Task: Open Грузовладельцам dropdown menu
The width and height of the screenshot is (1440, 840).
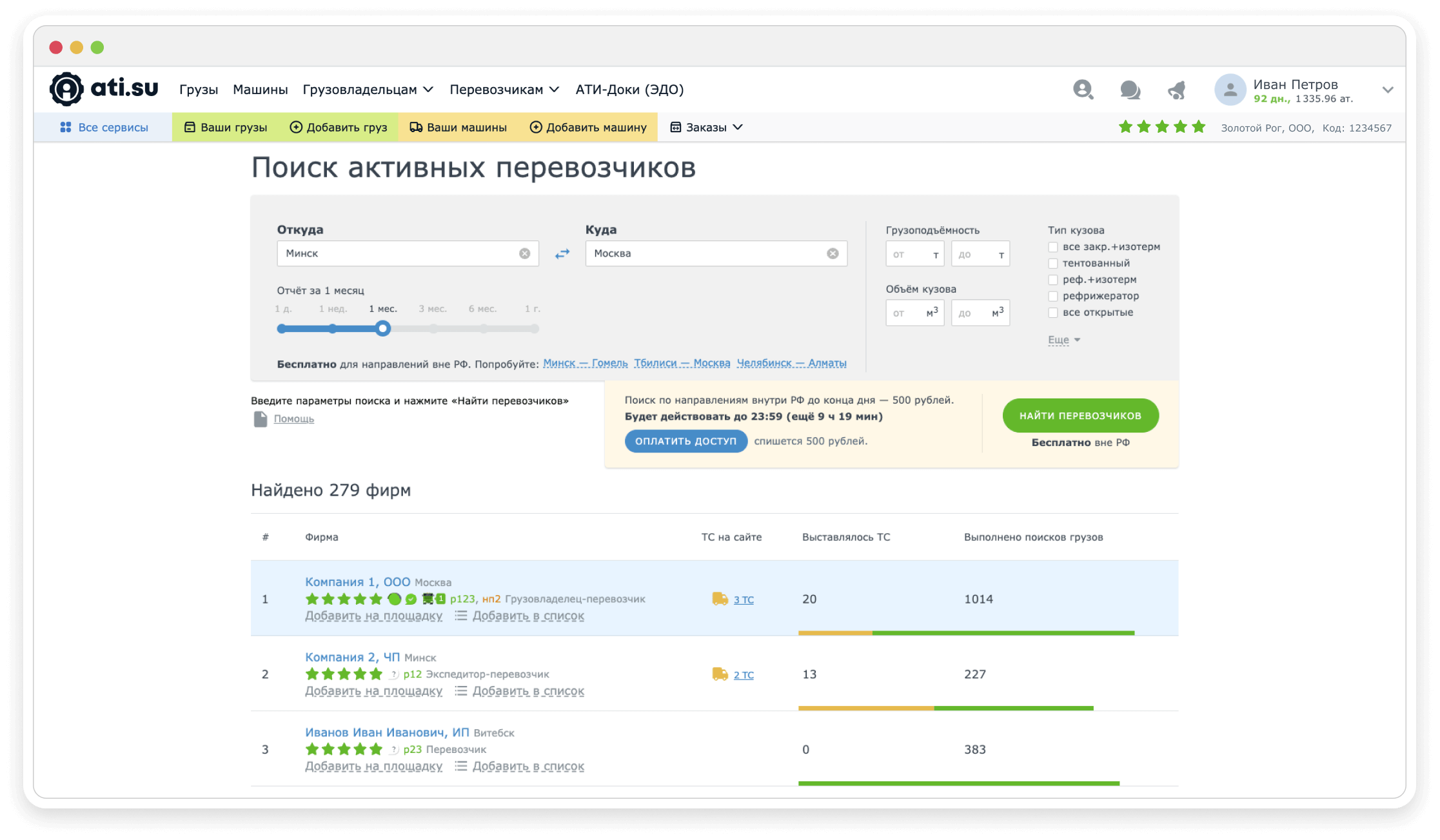Action: (x=368, y=90)
